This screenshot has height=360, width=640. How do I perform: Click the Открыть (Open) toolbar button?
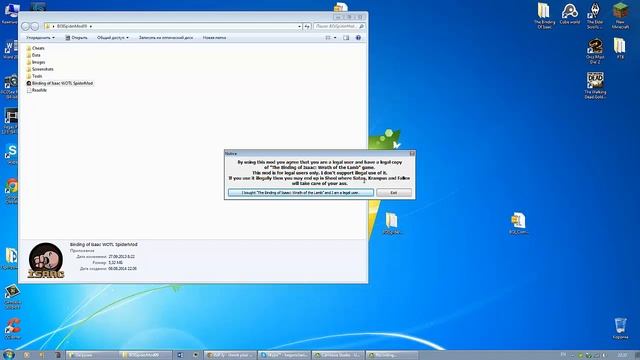coord(76,38)
